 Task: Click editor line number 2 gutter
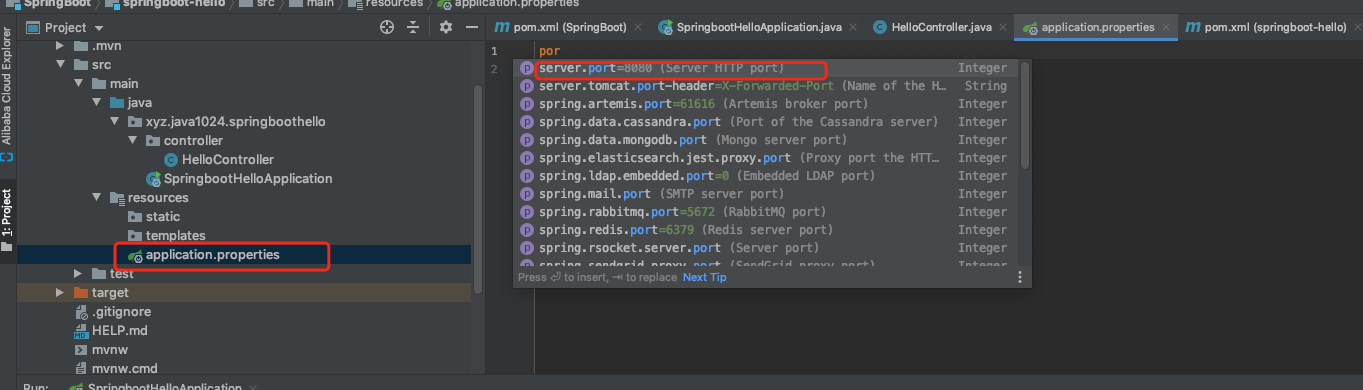[494, 68]
